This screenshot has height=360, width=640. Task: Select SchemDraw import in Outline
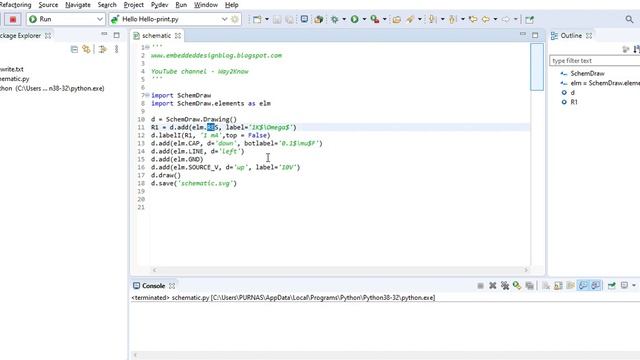click(587, 73)
